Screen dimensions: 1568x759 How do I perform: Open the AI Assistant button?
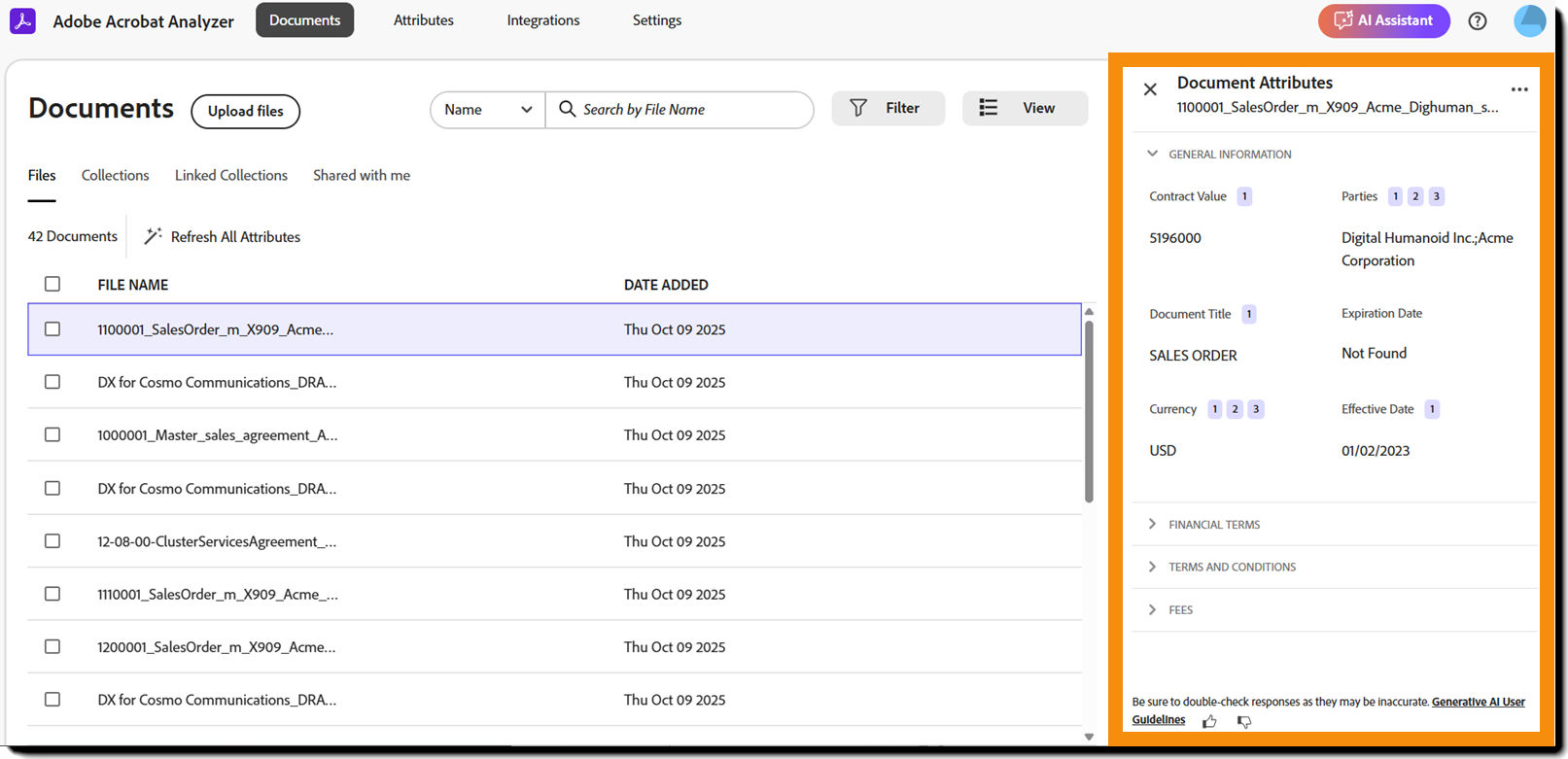click(x=1383, y=20)
